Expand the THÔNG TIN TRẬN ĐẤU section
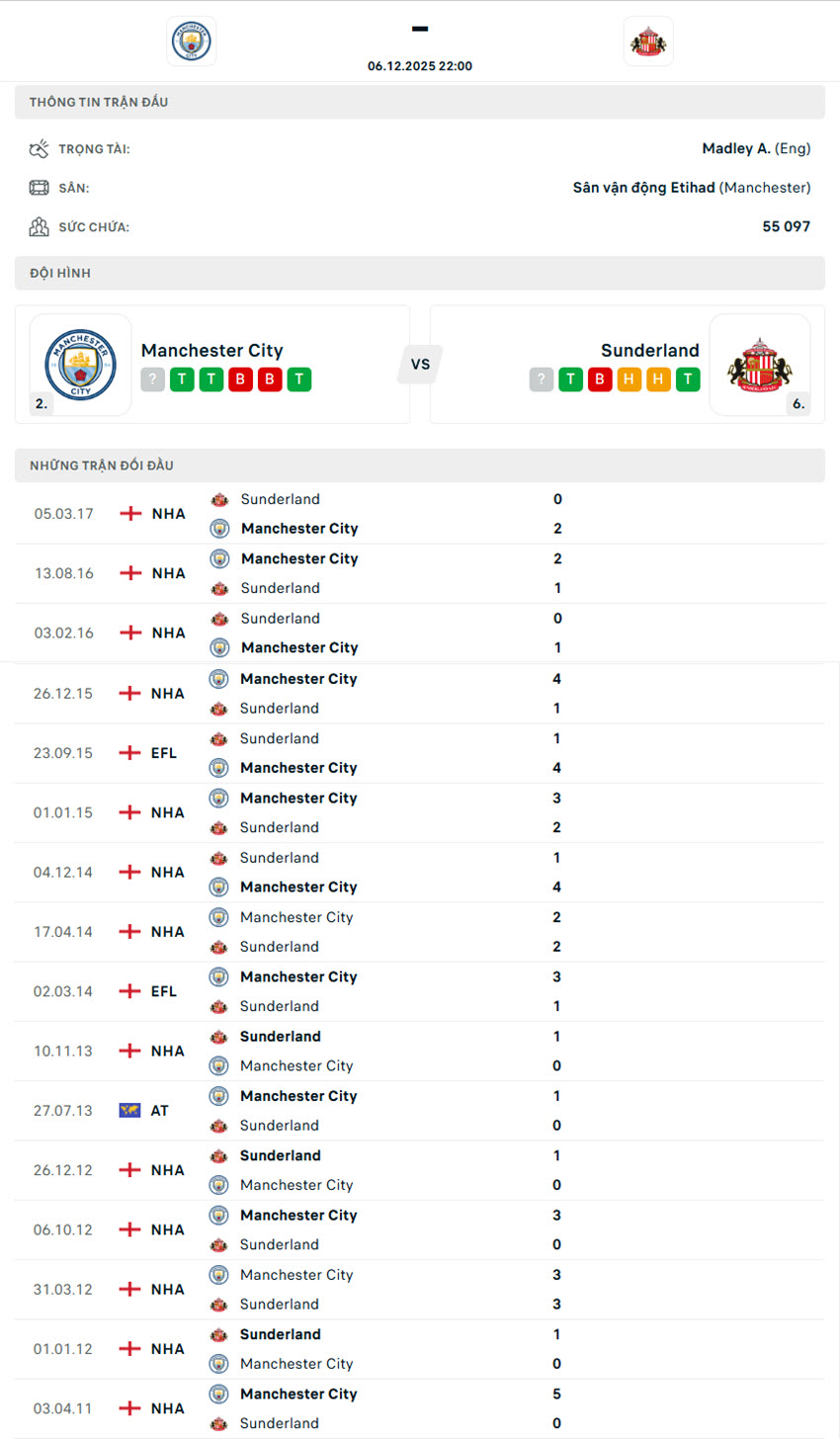 pyautogui.click(x=420, y=101)
